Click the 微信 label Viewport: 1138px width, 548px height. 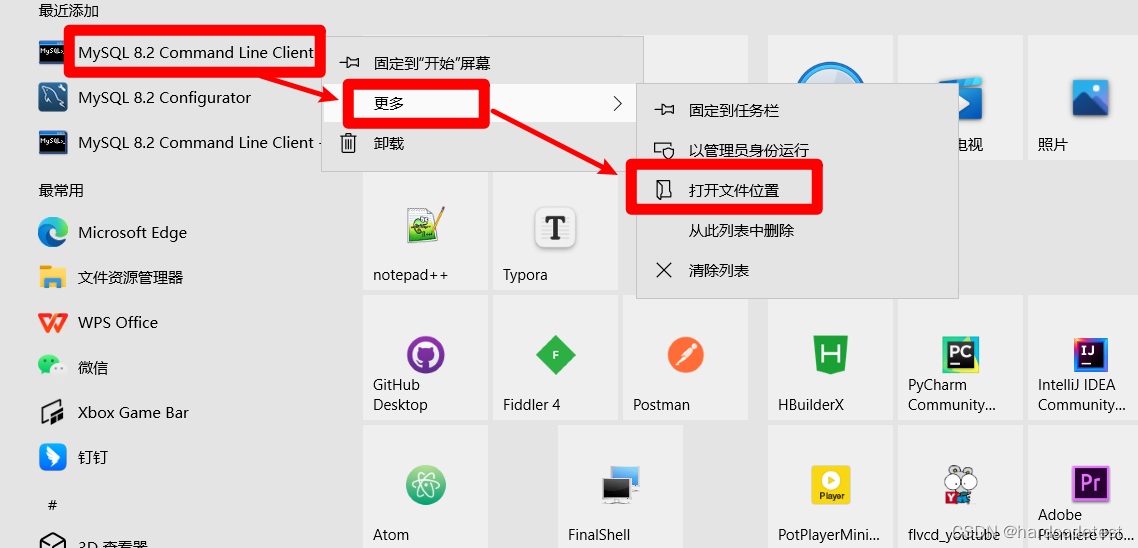tap(93, 367)
